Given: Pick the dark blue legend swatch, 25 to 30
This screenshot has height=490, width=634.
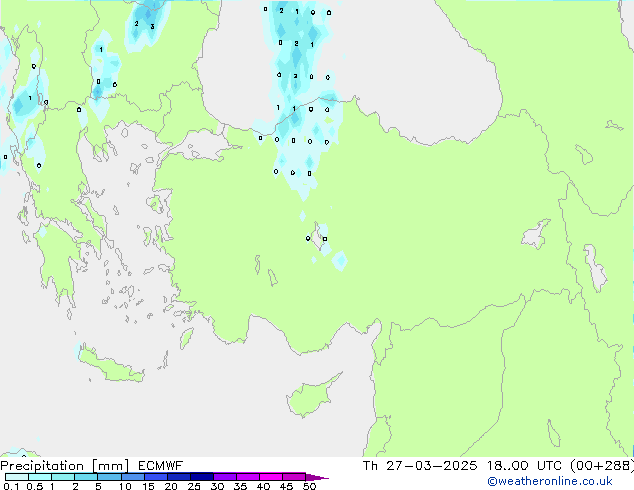Looking at the screenshot, I should 202,477.
